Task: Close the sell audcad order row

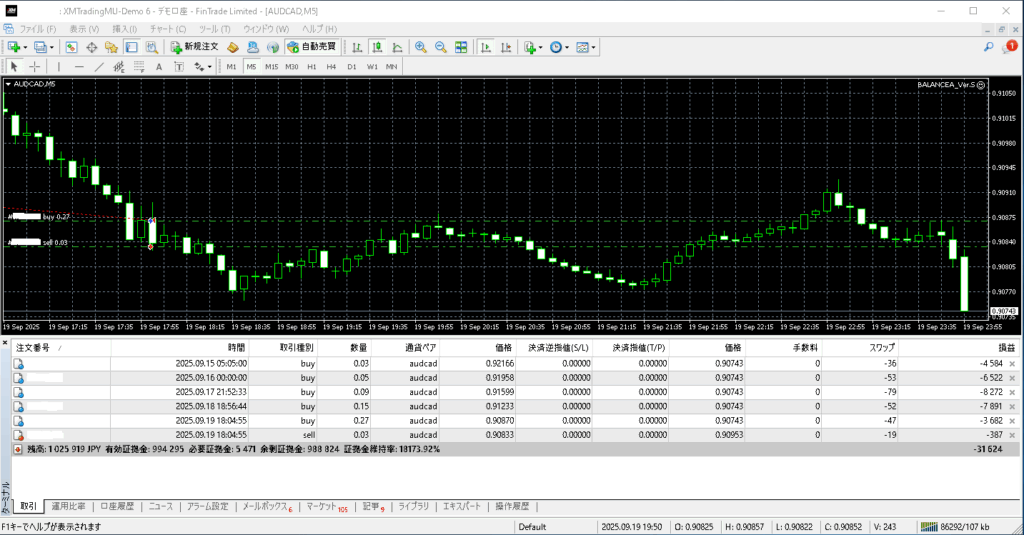Action: tap(1012, 436)
